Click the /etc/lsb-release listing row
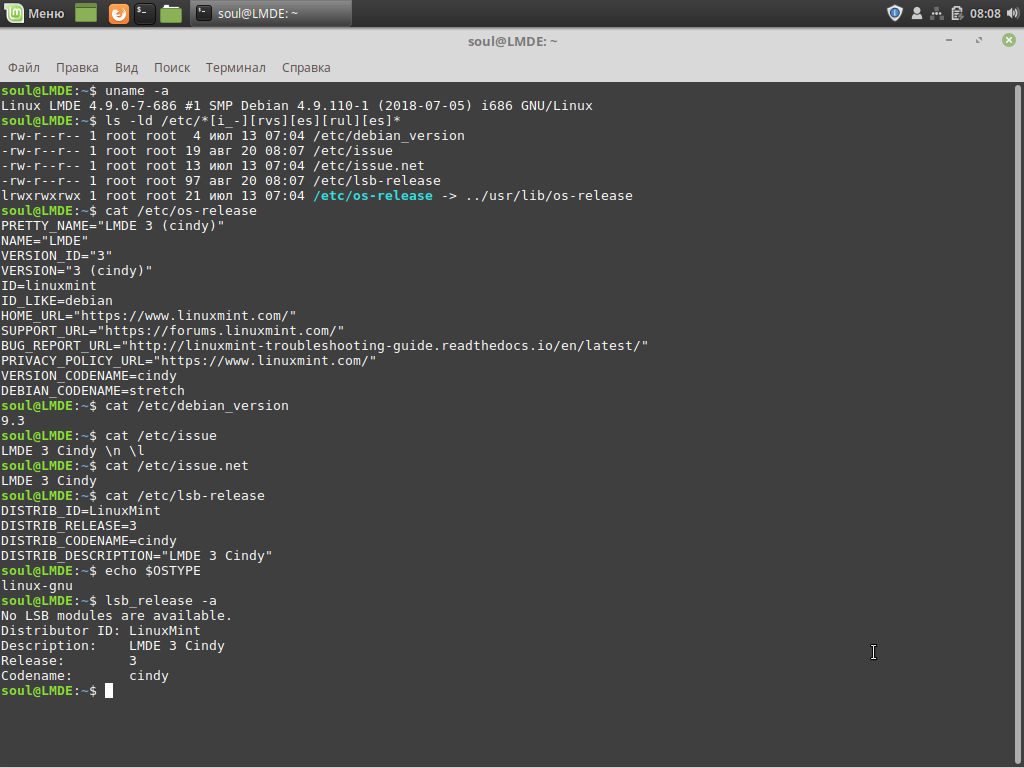1024x768 pixels. [x=221, y=181]
